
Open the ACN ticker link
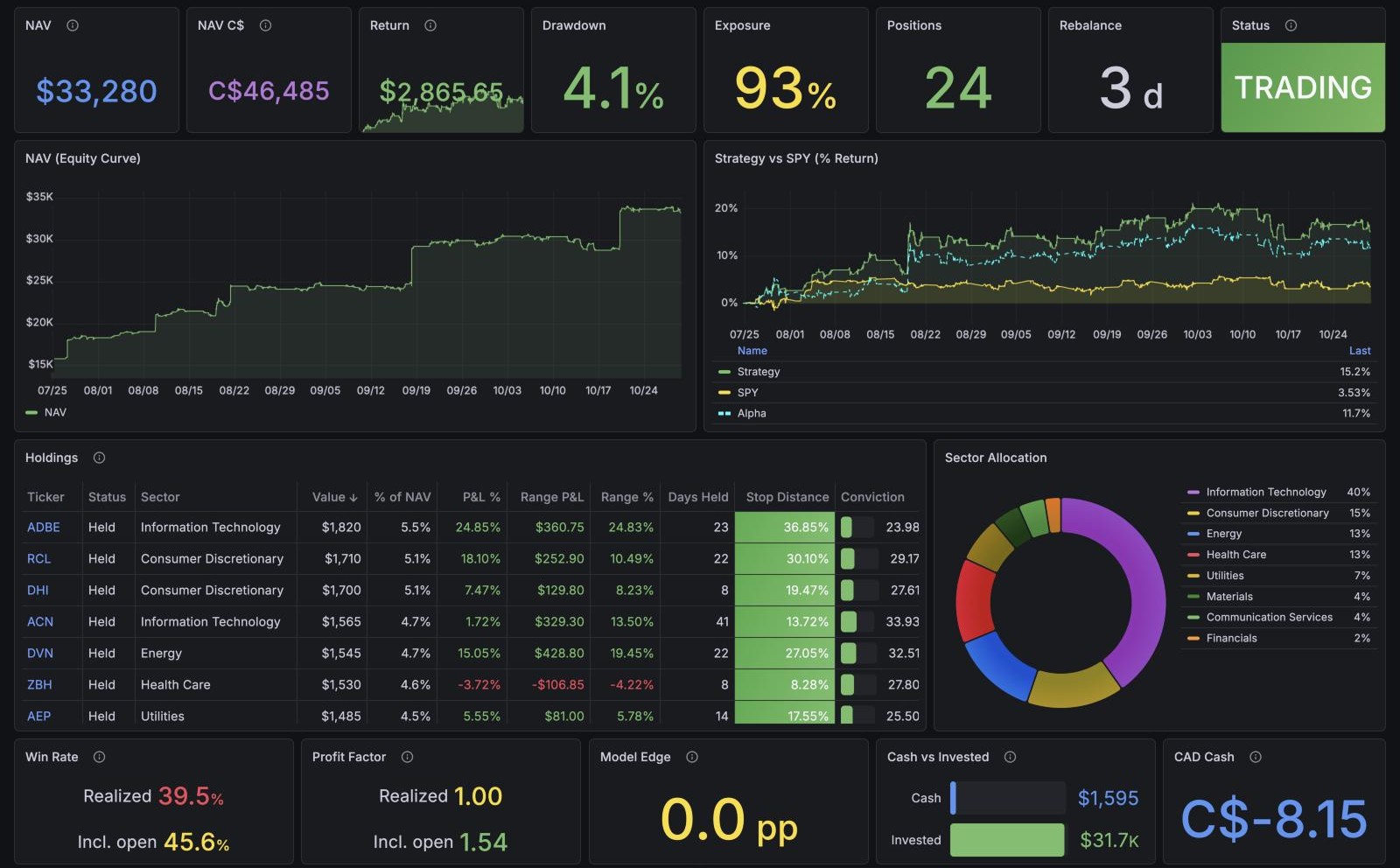(40, 621)
